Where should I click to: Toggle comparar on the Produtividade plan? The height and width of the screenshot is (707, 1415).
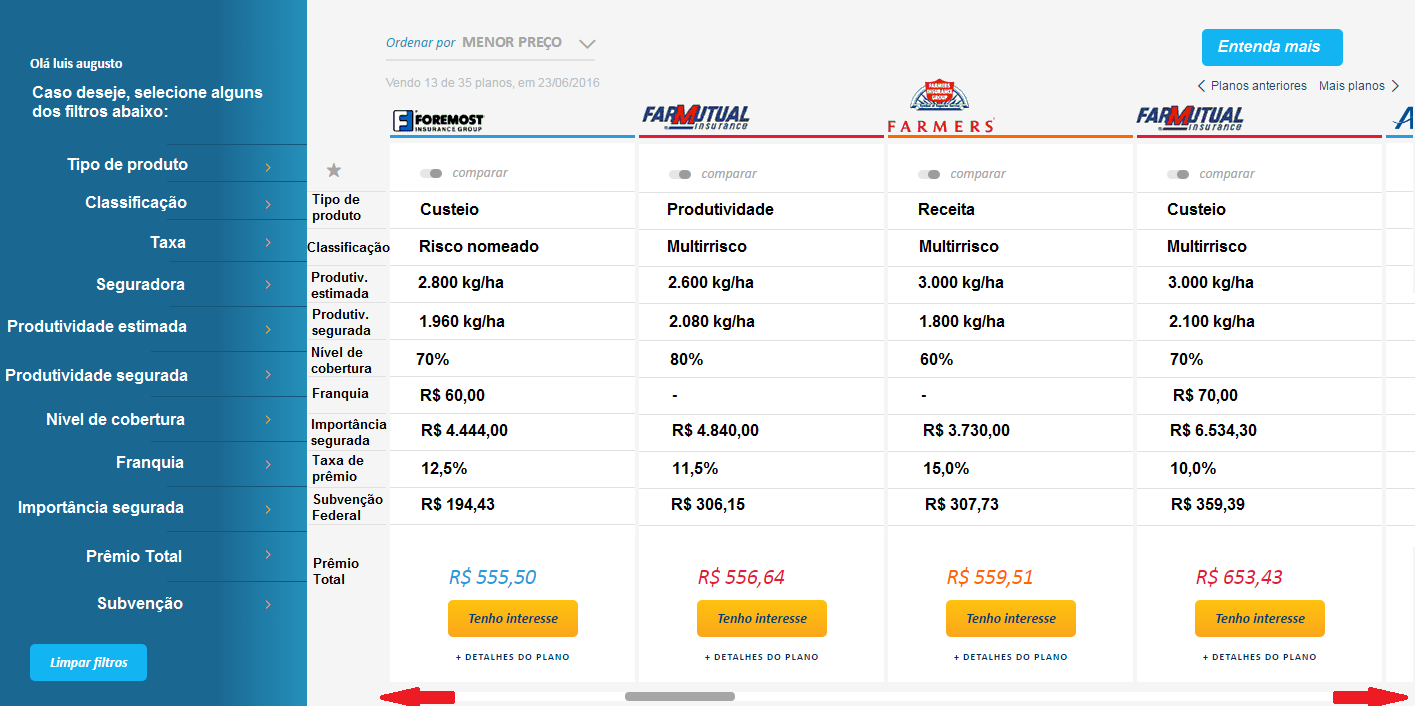(x=680, y=175)
